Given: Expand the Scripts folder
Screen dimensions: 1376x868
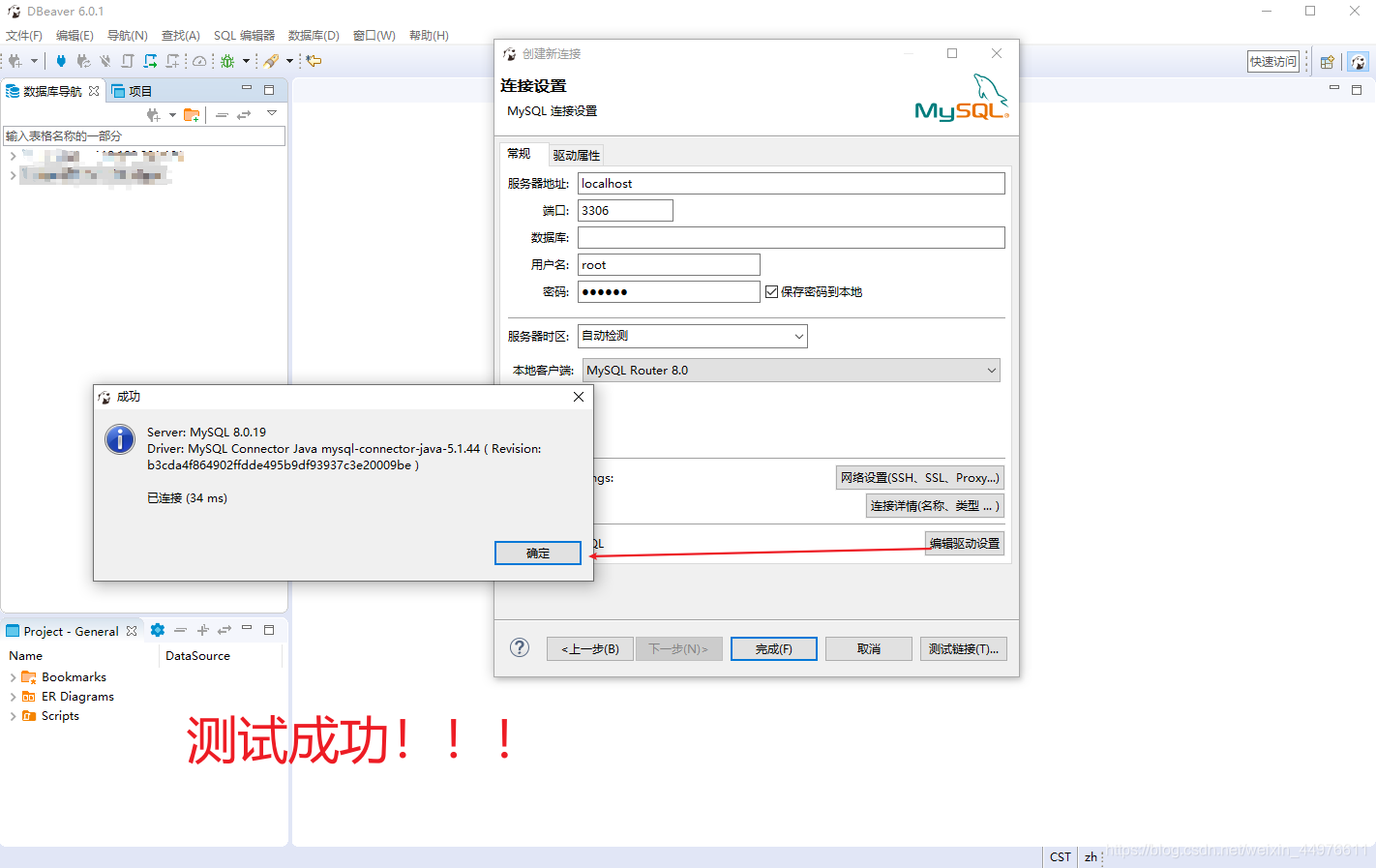Looking at the screenshot, I should 13,716.
